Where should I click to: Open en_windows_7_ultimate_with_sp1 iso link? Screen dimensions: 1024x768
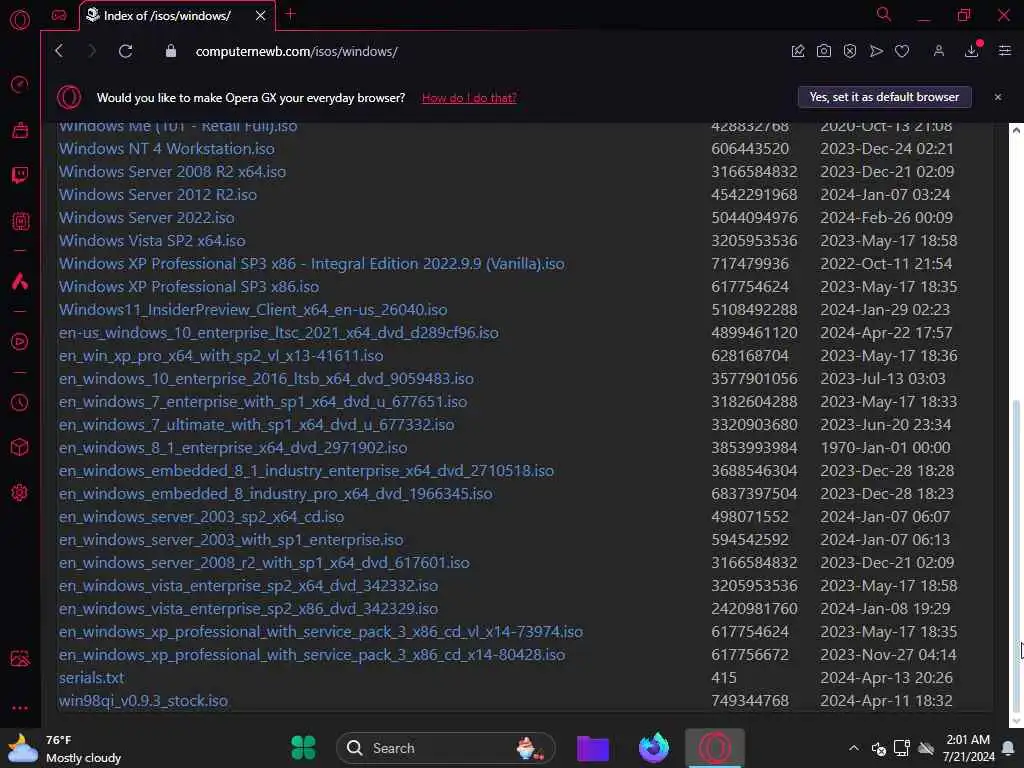[257, 425]
